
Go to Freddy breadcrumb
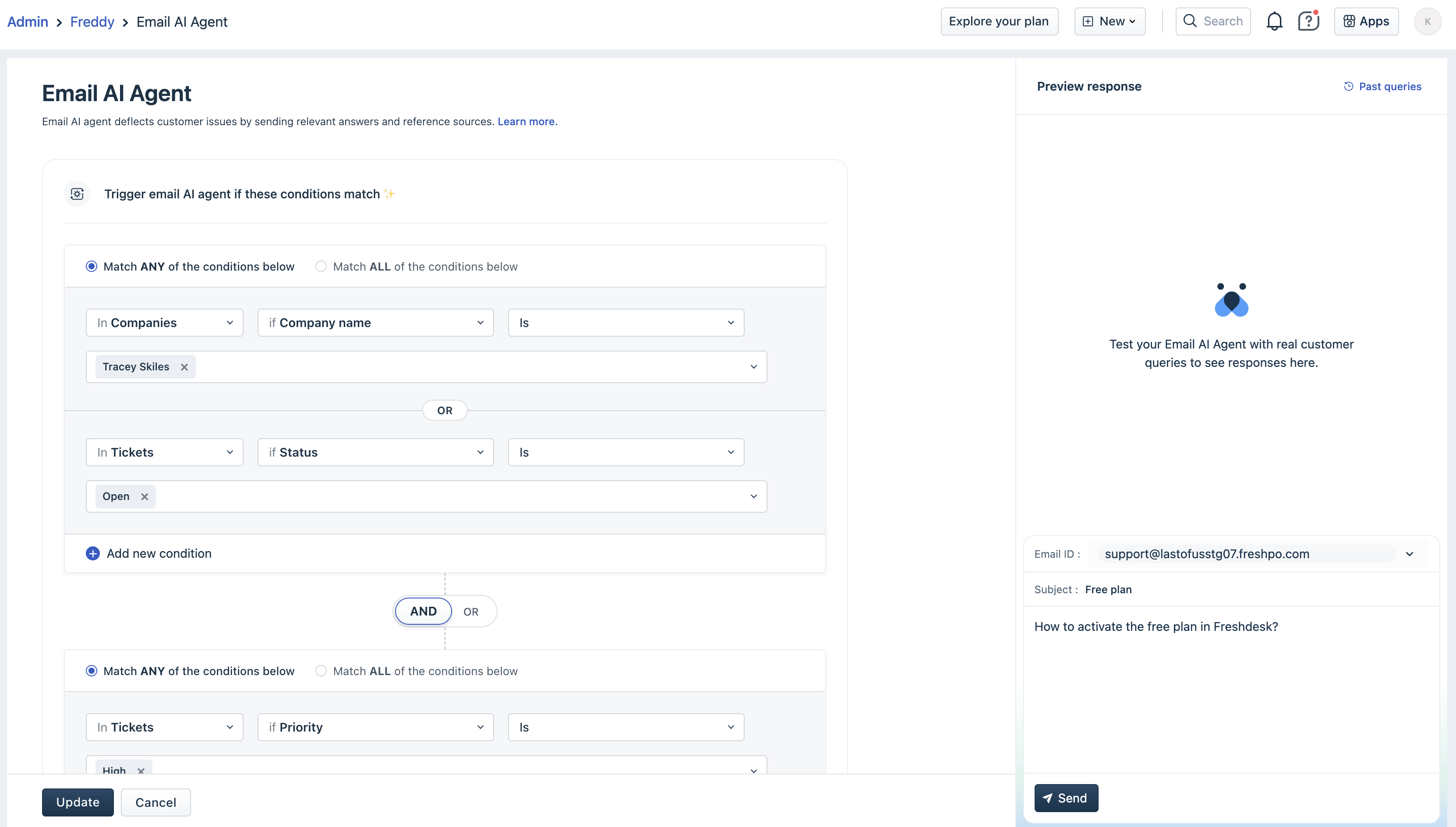click(92, 21)
